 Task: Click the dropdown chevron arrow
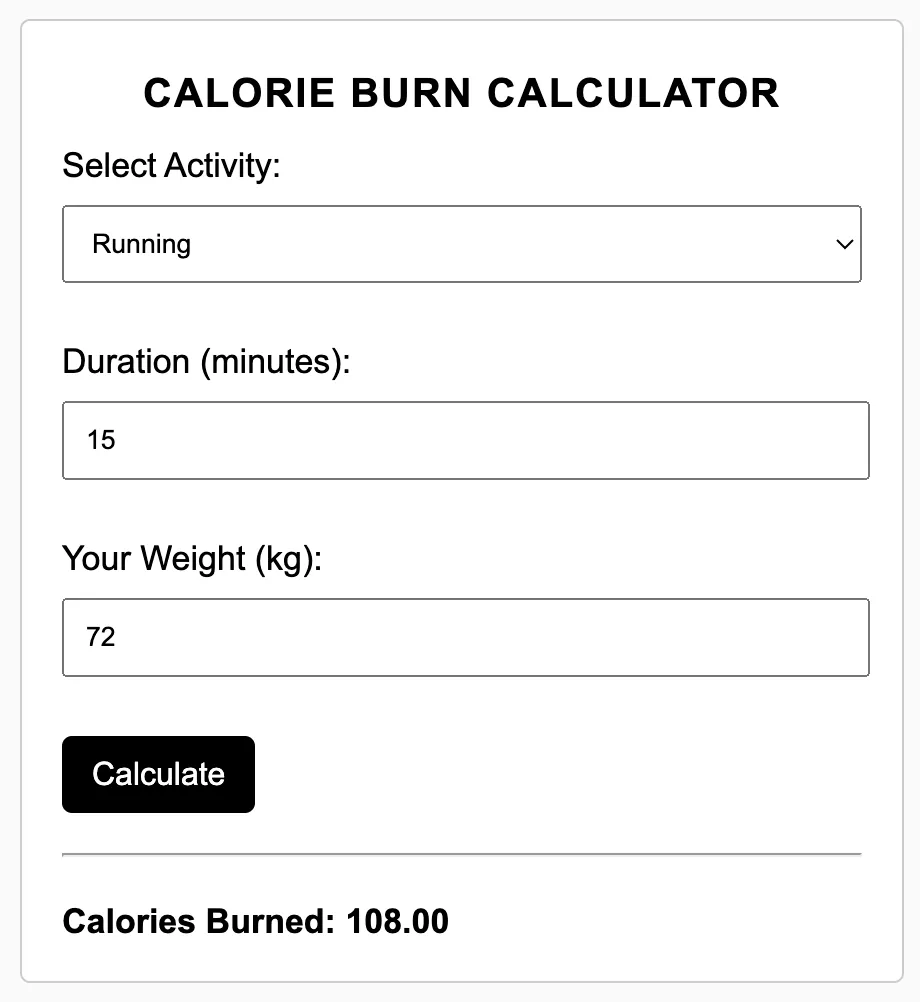845,244
